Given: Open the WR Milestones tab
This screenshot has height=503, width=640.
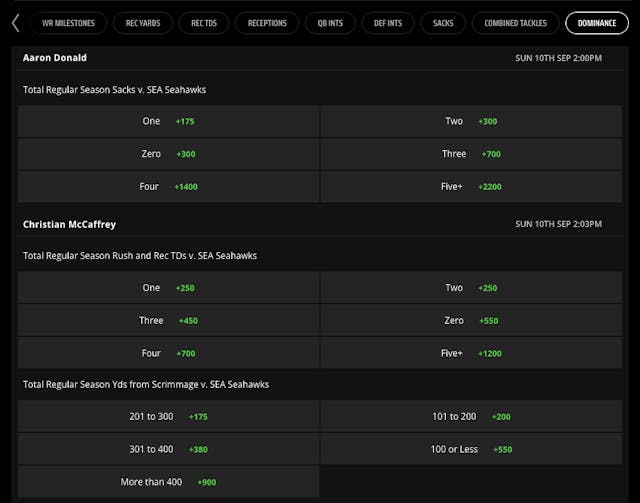Looking at the screenshot, I should click(x=68, y=23).
